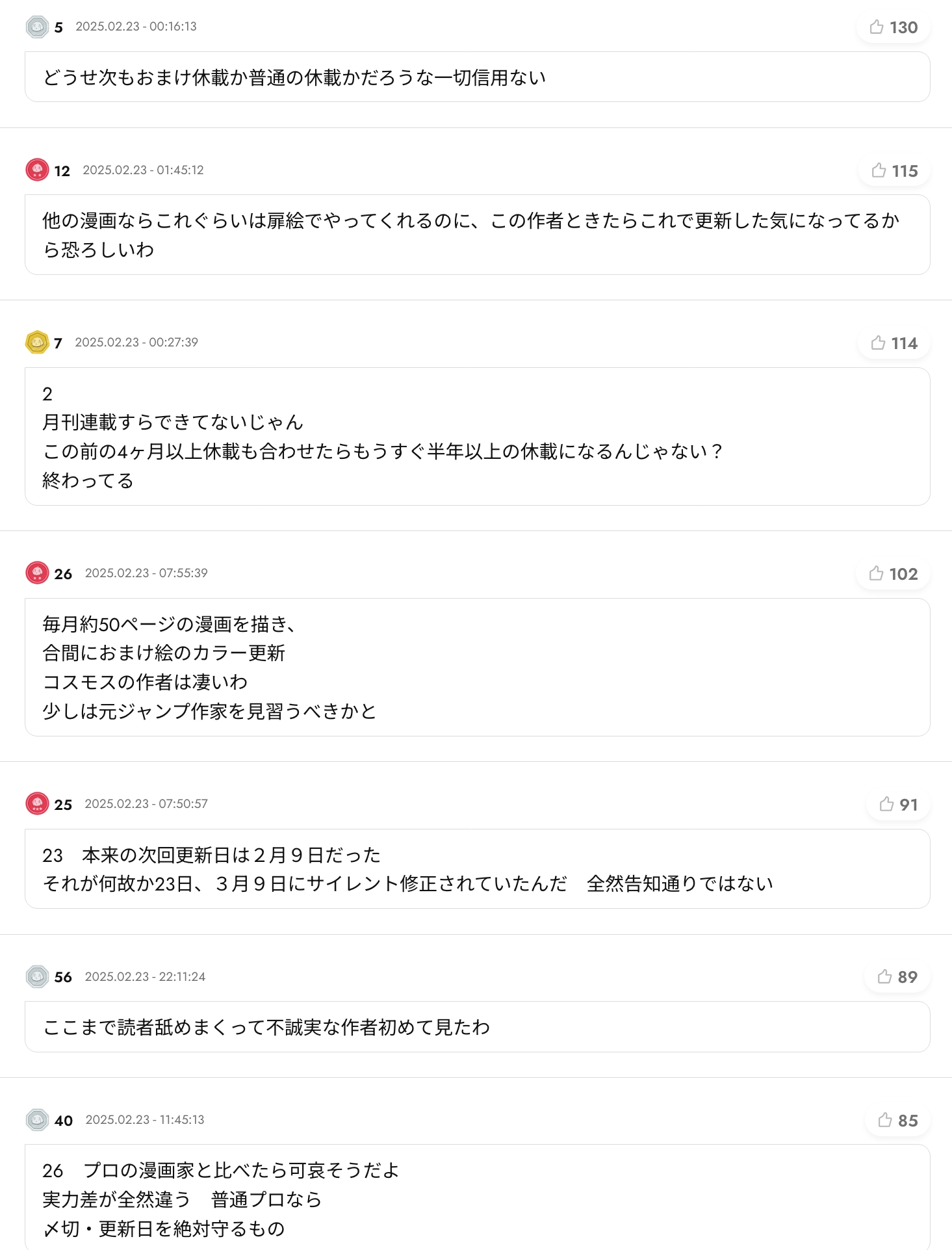The height and width of the screenshot is (1250, 952).
Task: Click comment number 12
Action: (x=62, y=171)
